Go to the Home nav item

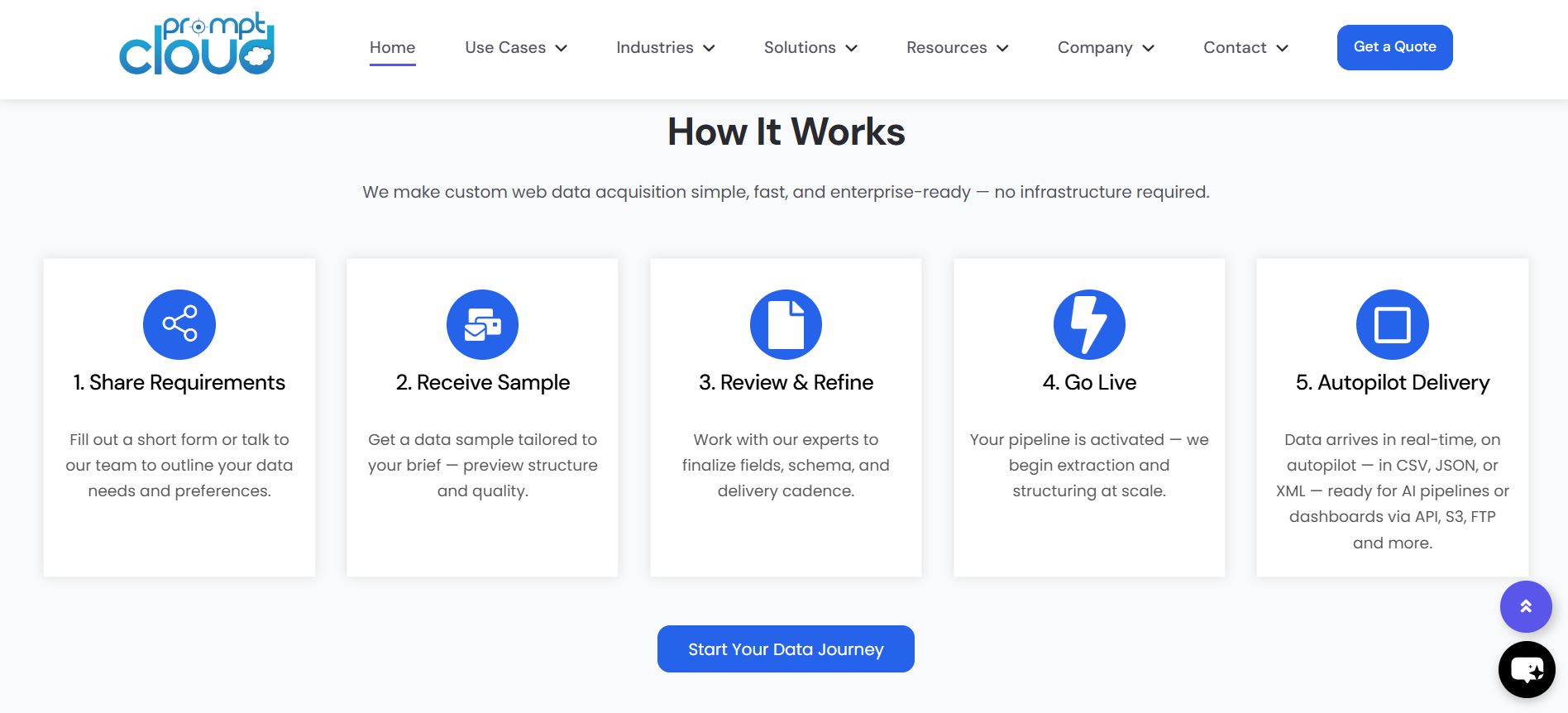tap(393, 48)
